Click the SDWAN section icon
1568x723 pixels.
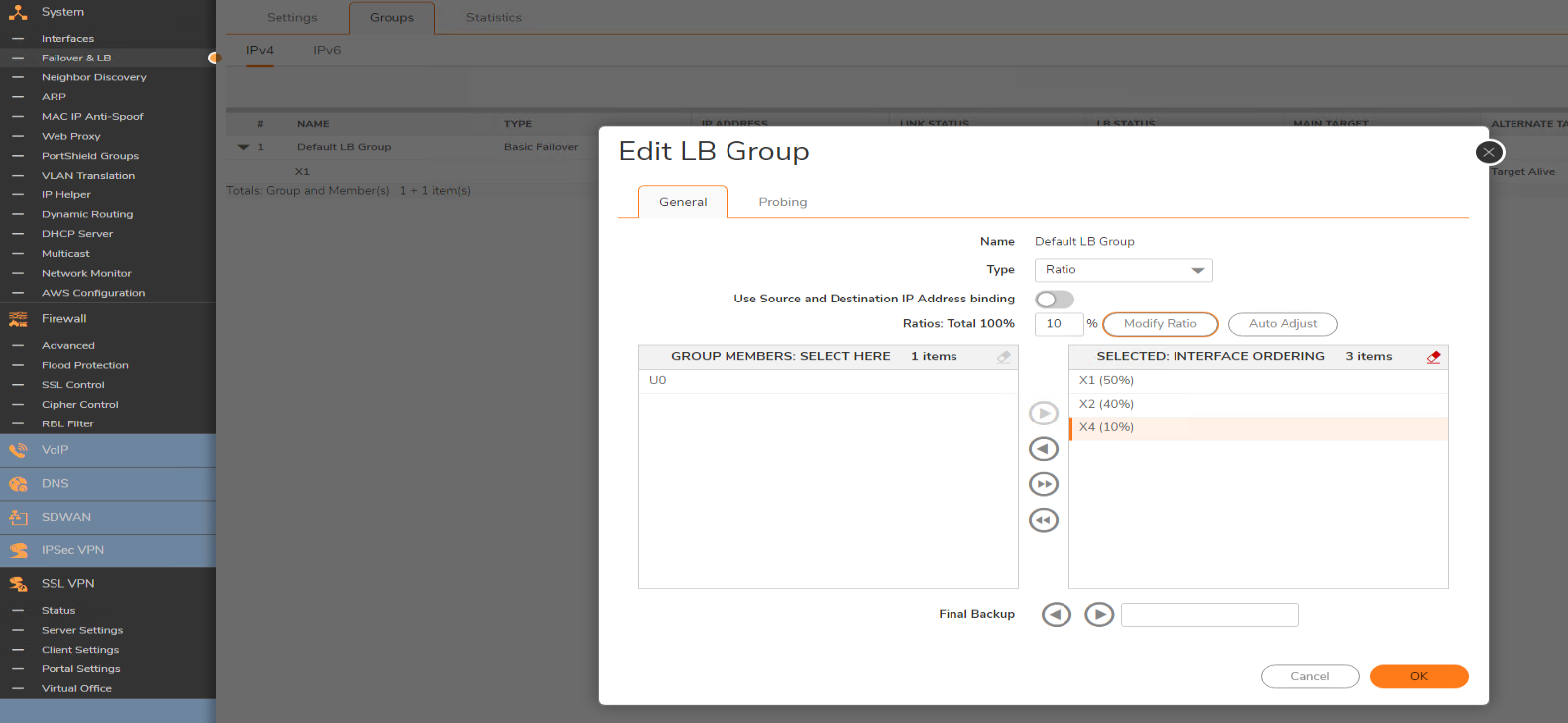(18, 518)
